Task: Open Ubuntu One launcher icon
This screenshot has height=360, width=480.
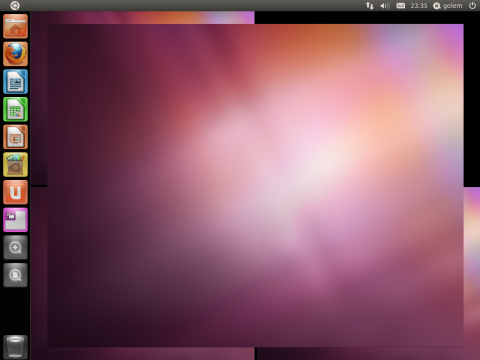Action: [15, 192]
